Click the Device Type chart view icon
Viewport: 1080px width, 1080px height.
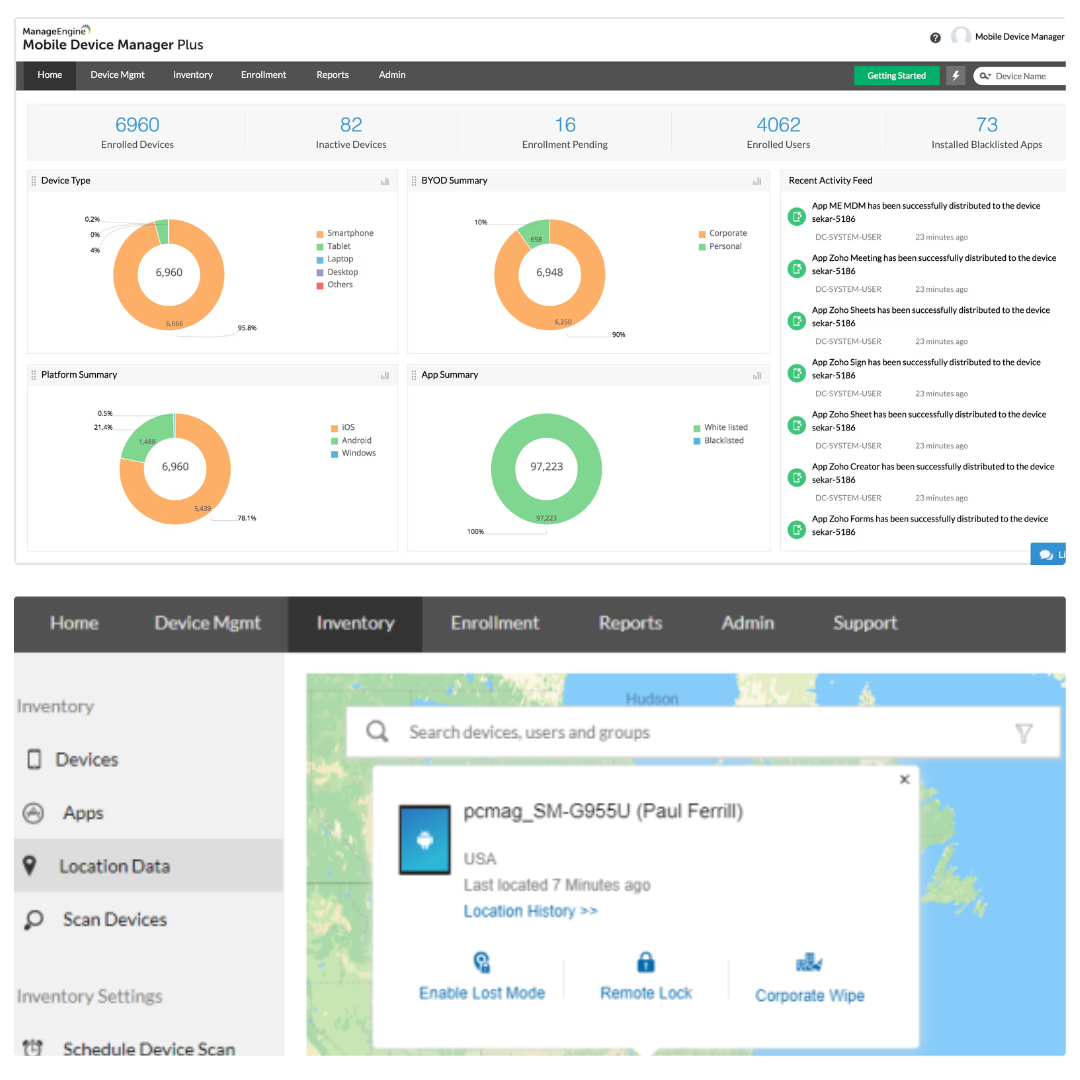[x=385, y=181]
